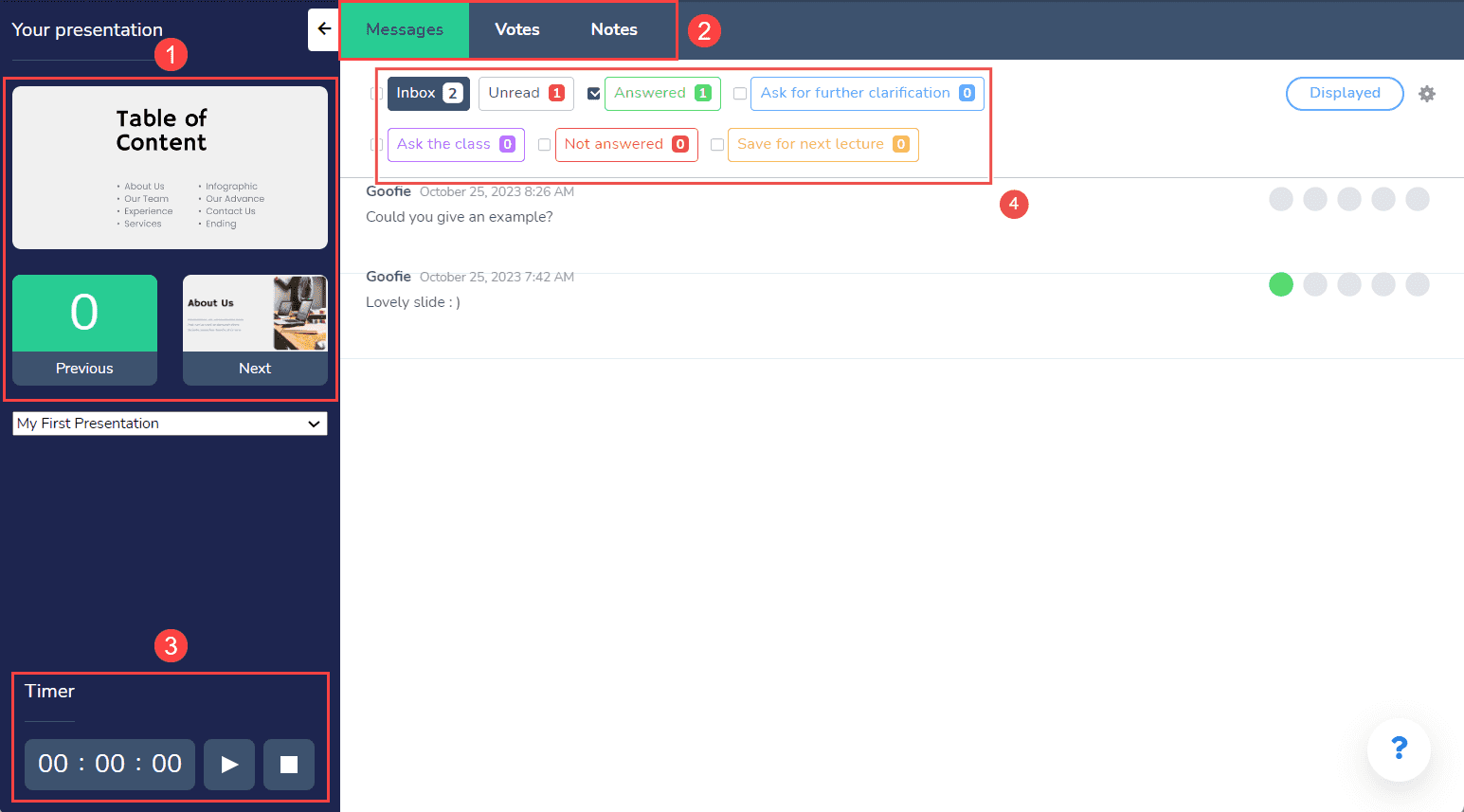Open the Notes tab
The height and width of the screenshot is (812, 1464).
614,30
